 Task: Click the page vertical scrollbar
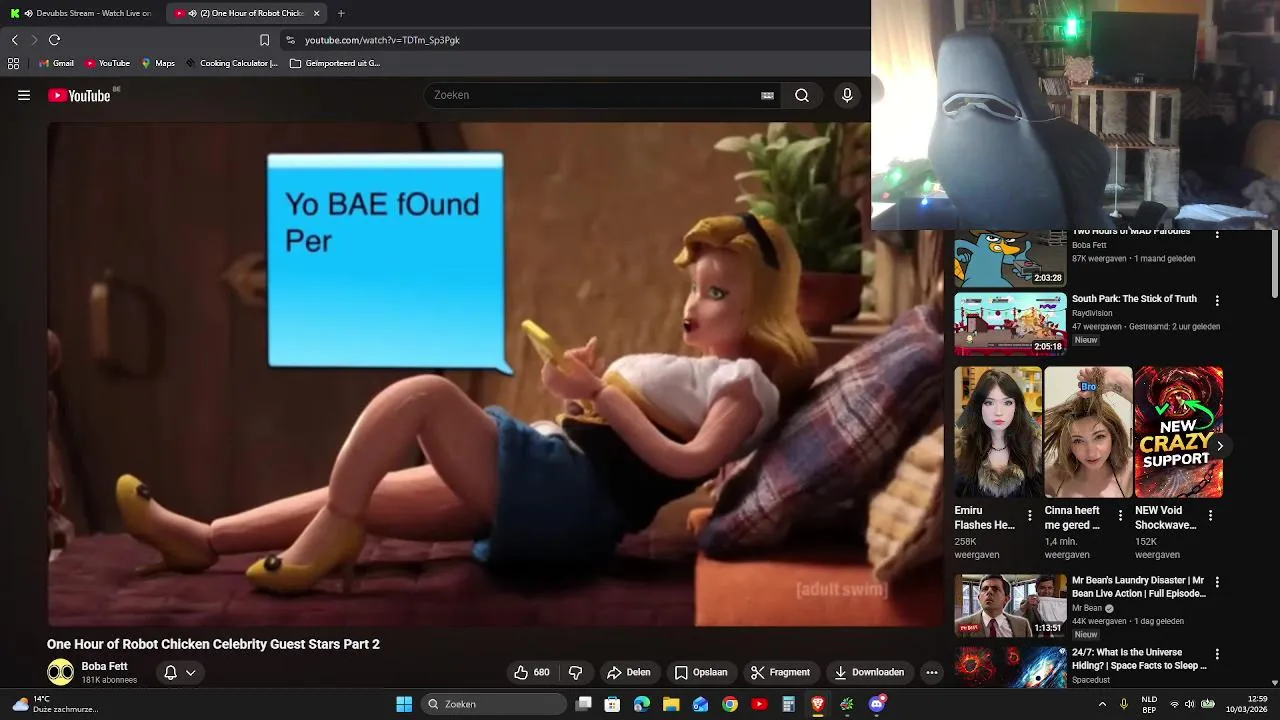pyautogui.click(x=1275, y=265)
